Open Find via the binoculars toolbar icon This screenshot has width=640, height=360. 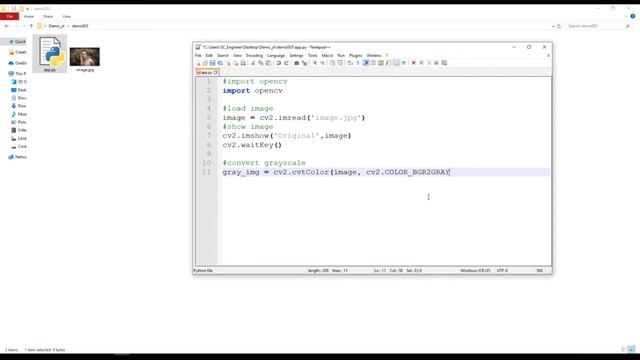[296, 63]
